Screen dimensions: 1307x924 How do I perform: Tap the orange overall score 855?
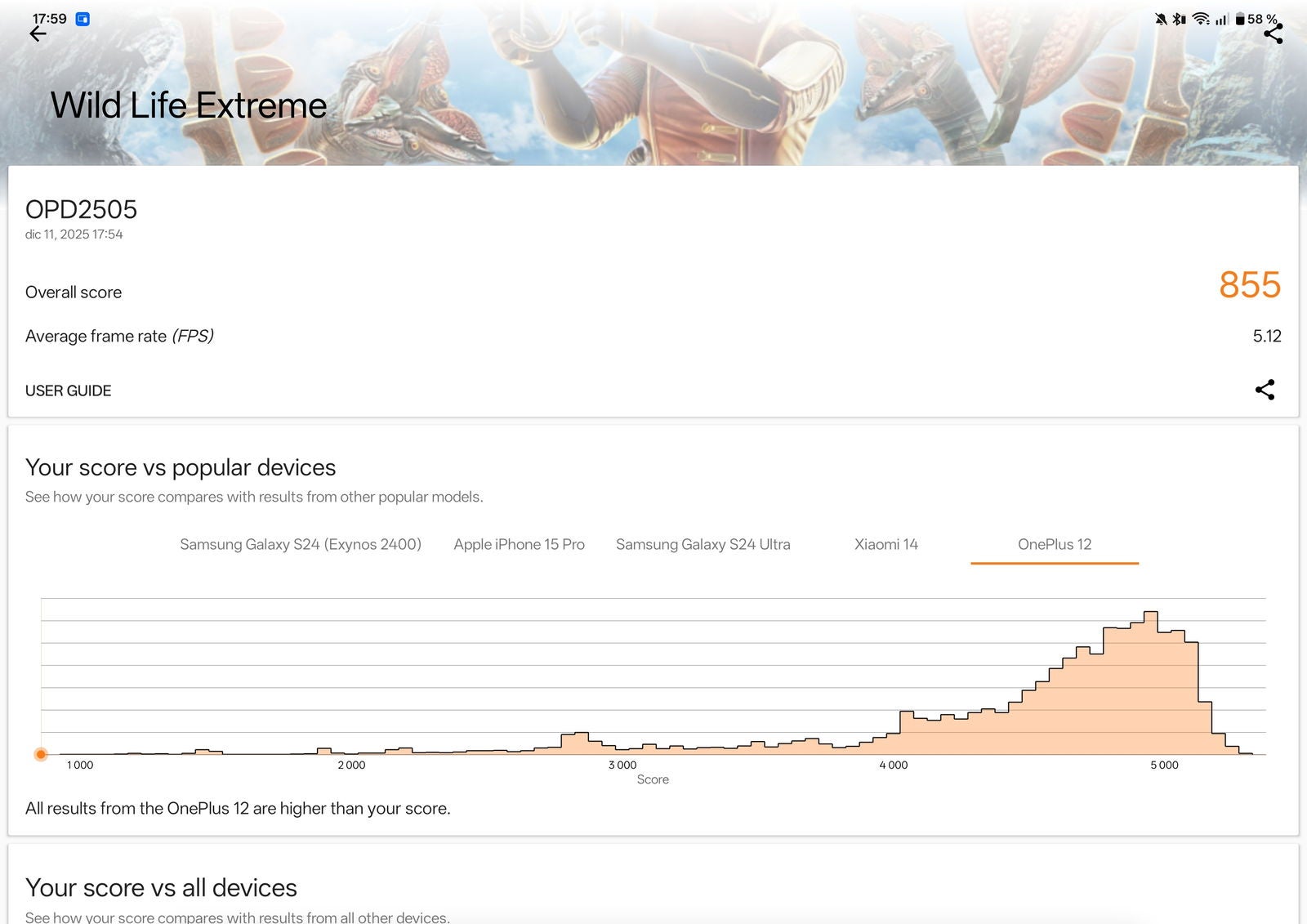1249,285
